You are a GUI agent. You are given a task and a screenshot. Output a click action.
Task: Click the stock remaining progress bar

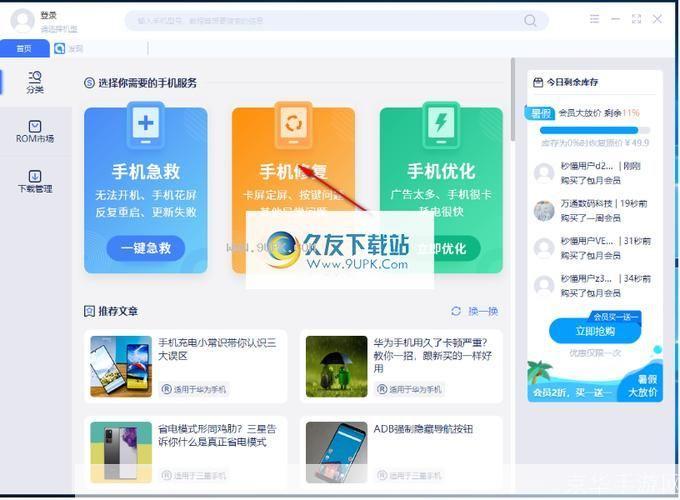pos(595,130)
